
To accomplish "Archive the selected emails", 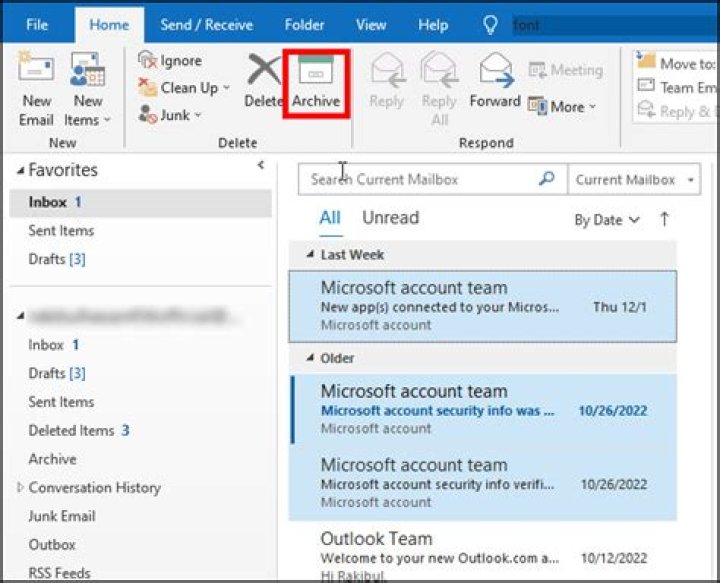I will [316, 83].
